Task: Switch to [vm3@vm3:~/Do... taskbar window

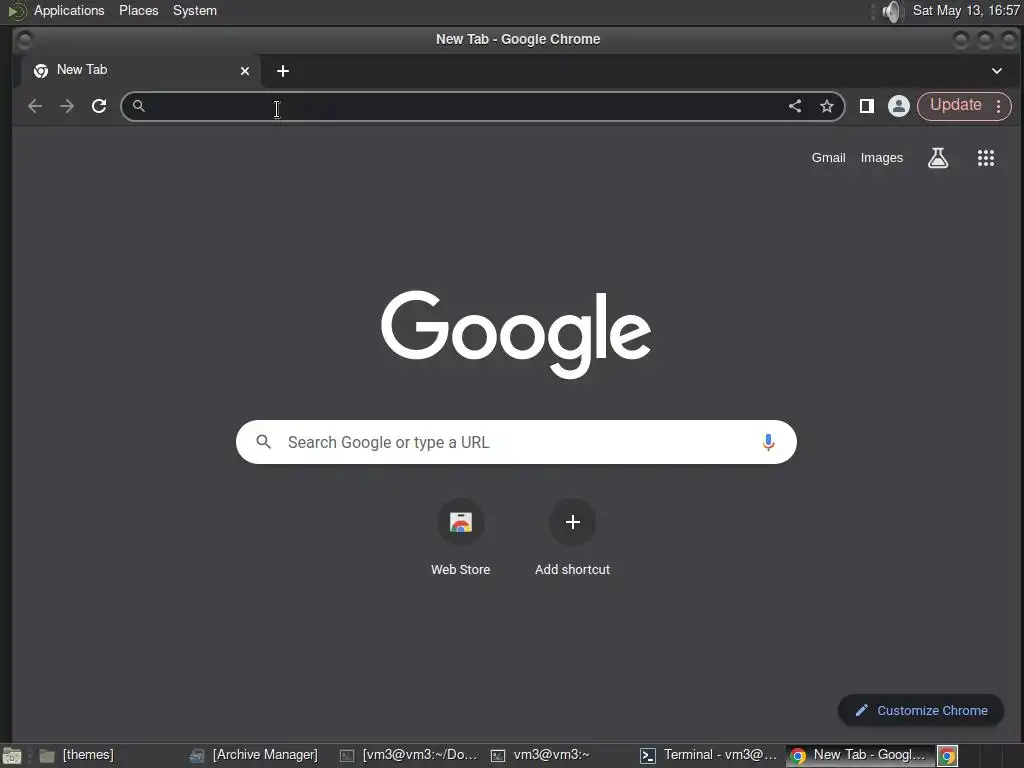Action: [x=410, y=755]
